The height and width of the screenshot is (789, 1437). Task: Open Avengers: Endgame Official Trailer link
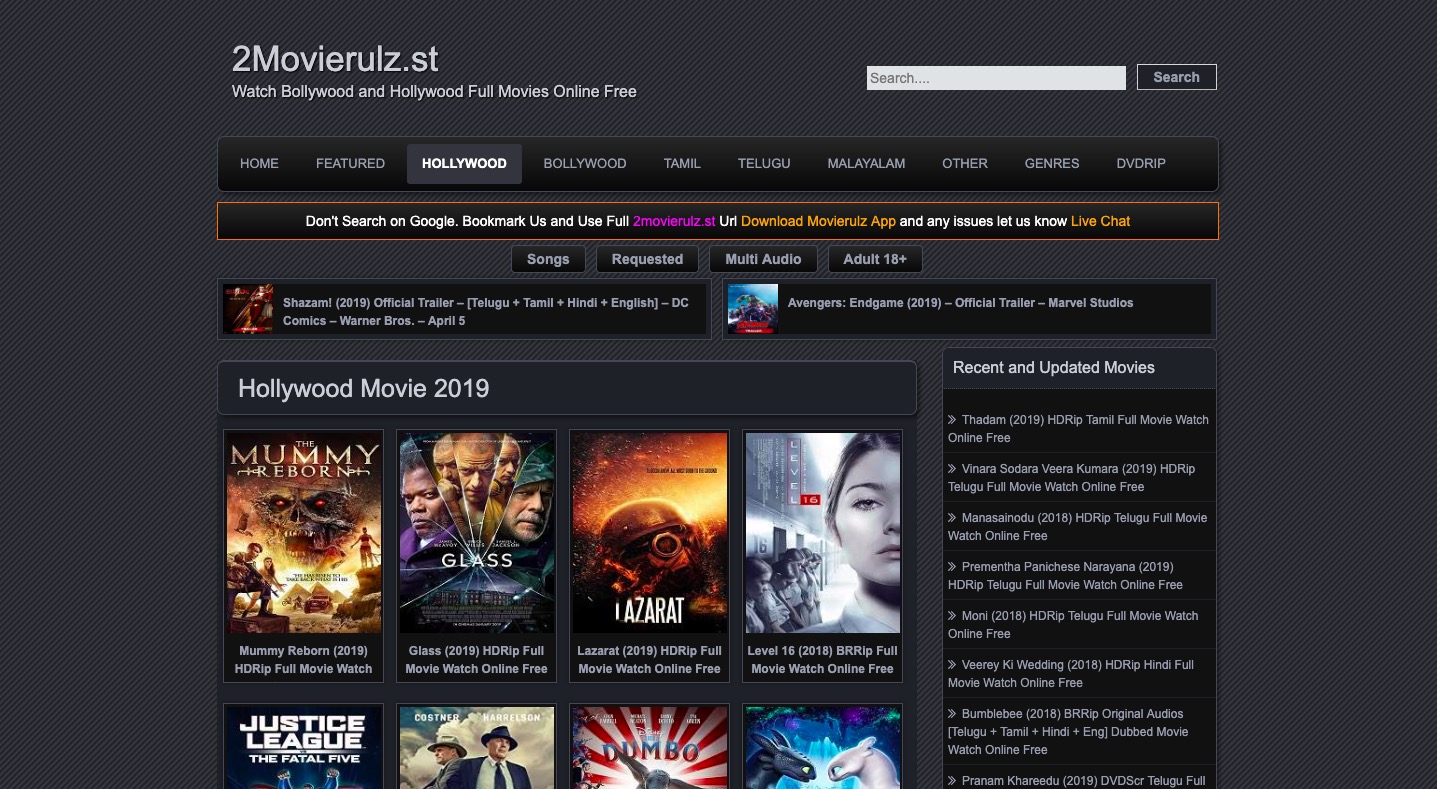coord(960,302)
